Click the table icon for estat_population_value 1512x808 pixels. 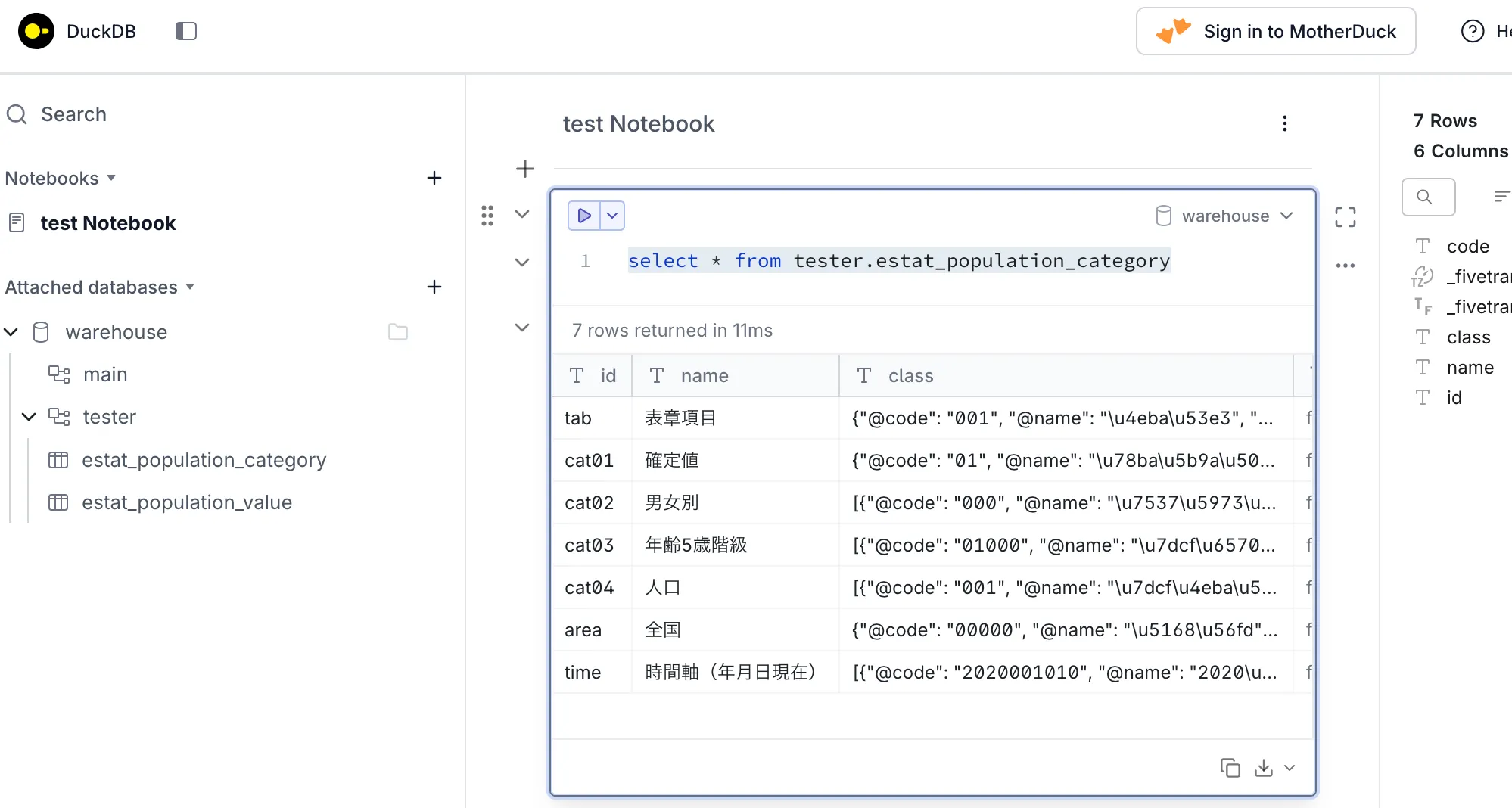(58, 502)
